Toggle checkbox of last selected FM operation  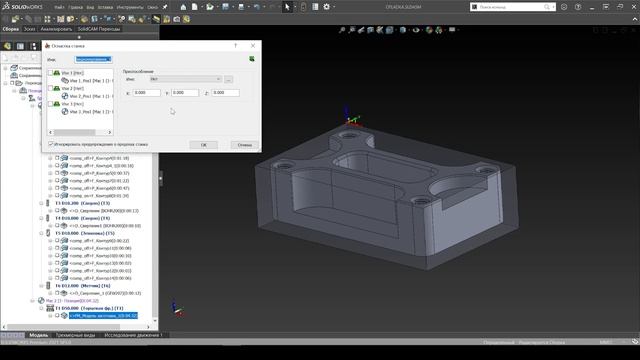[x=57, y=316]
